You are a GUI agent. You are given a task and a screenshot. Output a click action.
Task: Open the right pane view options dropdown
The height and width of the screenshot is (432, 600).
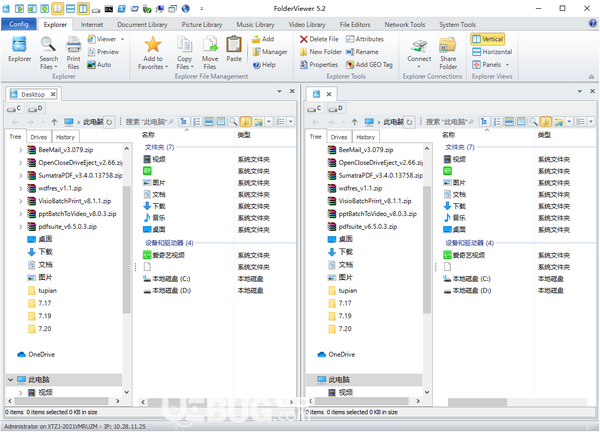tap(591, 122)
